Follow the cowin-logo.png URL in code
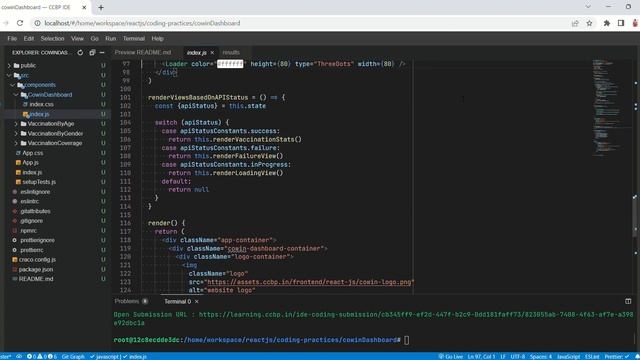This screenshot has height=360, width=640. (309, 282)
